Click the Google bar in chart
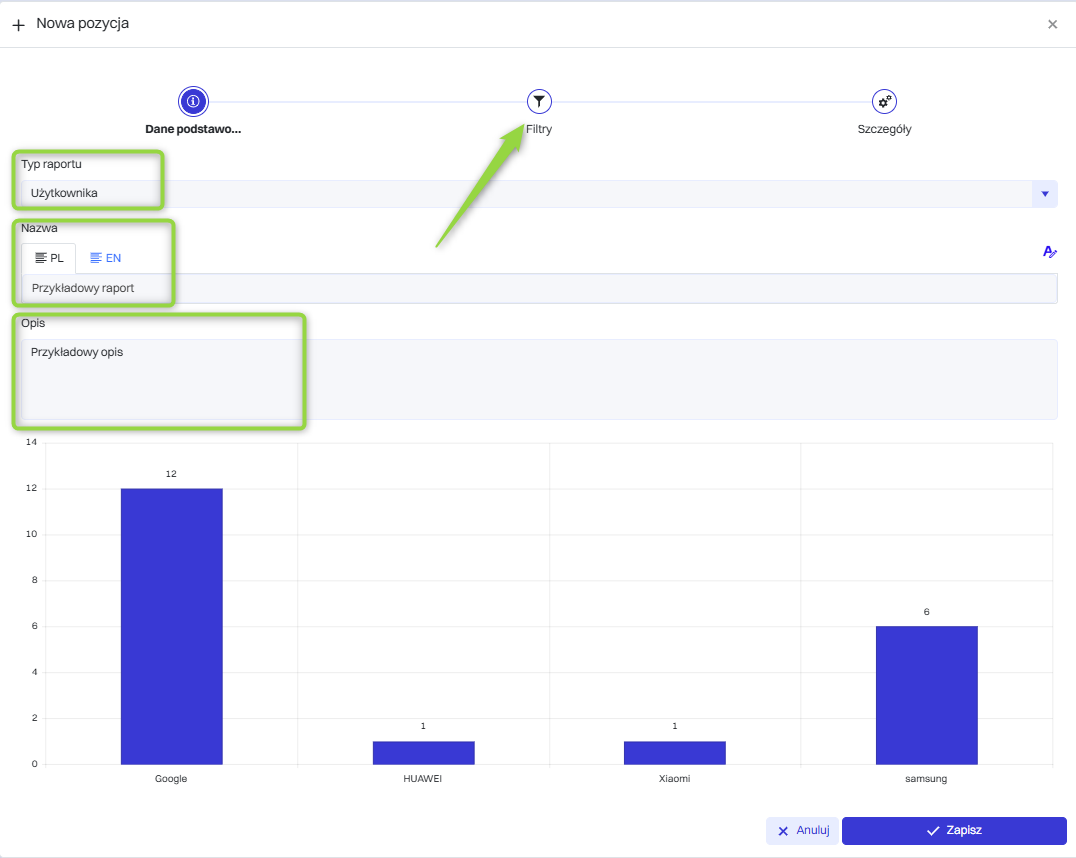This screenshot has width=1076, height=858. 171,626
